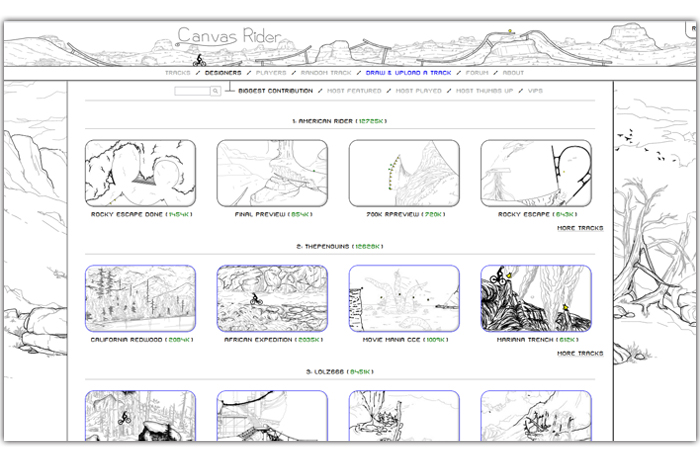Open the Mariana Trench track thumbnail
Image resolution: width=700 pixels, height=462 pixels.
coord(536,299)
